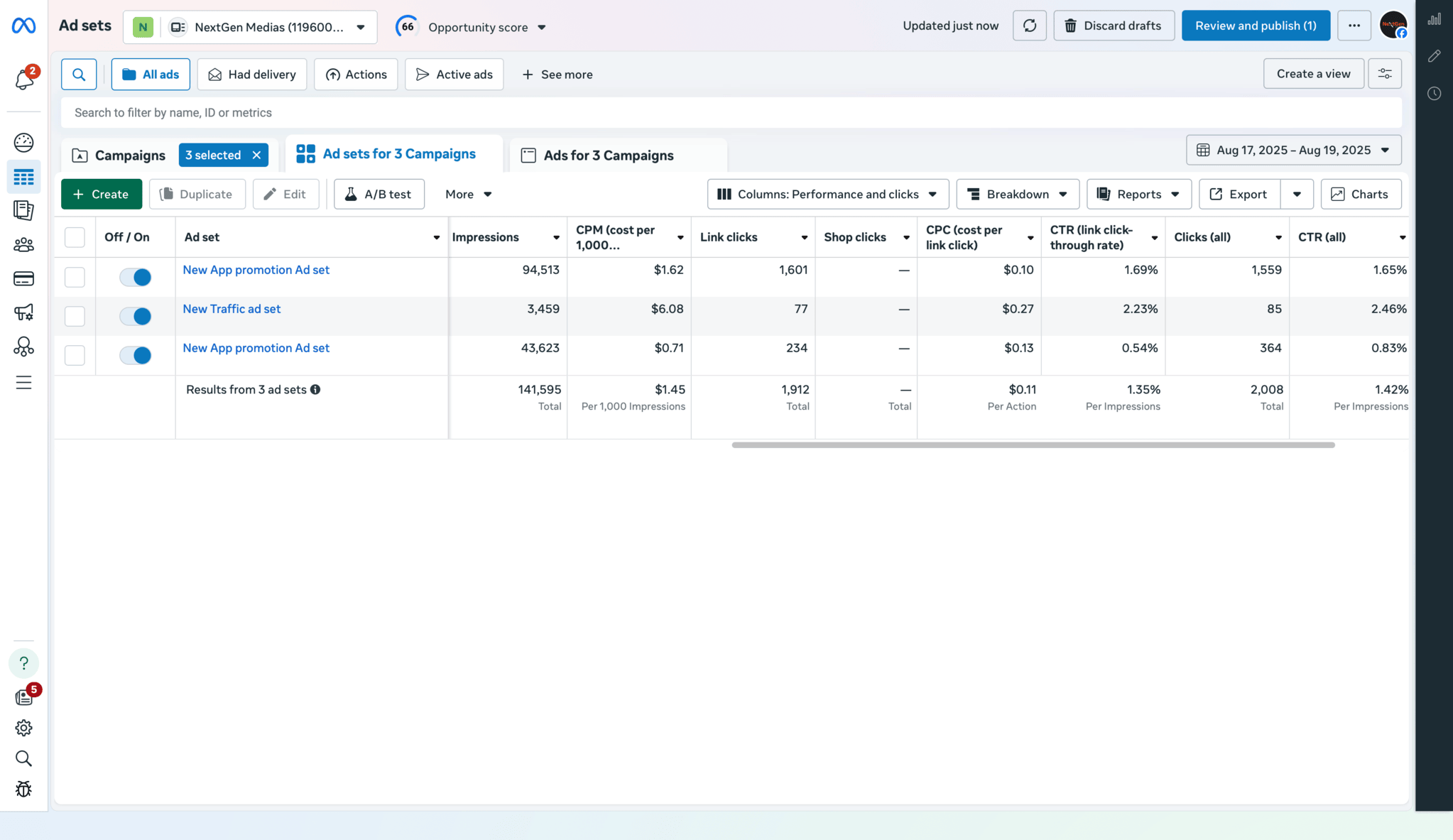Click Review and publish button

pos(1255,26)
